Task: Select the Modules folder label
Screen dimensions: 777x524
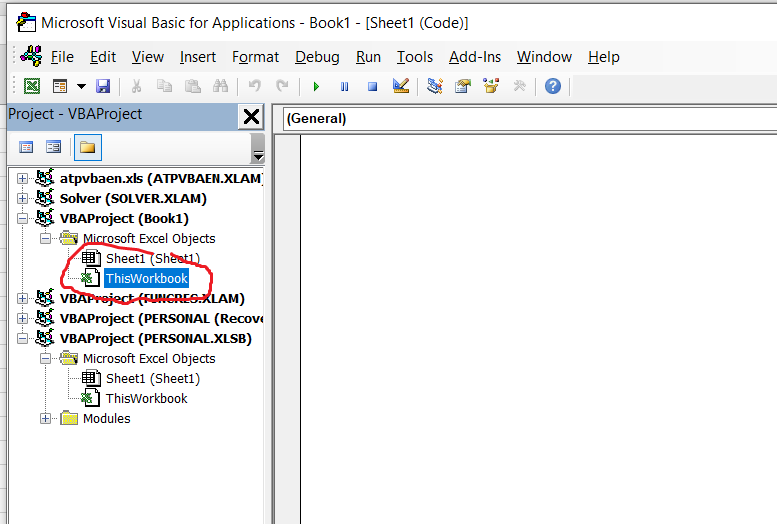Action: [107, 418]
